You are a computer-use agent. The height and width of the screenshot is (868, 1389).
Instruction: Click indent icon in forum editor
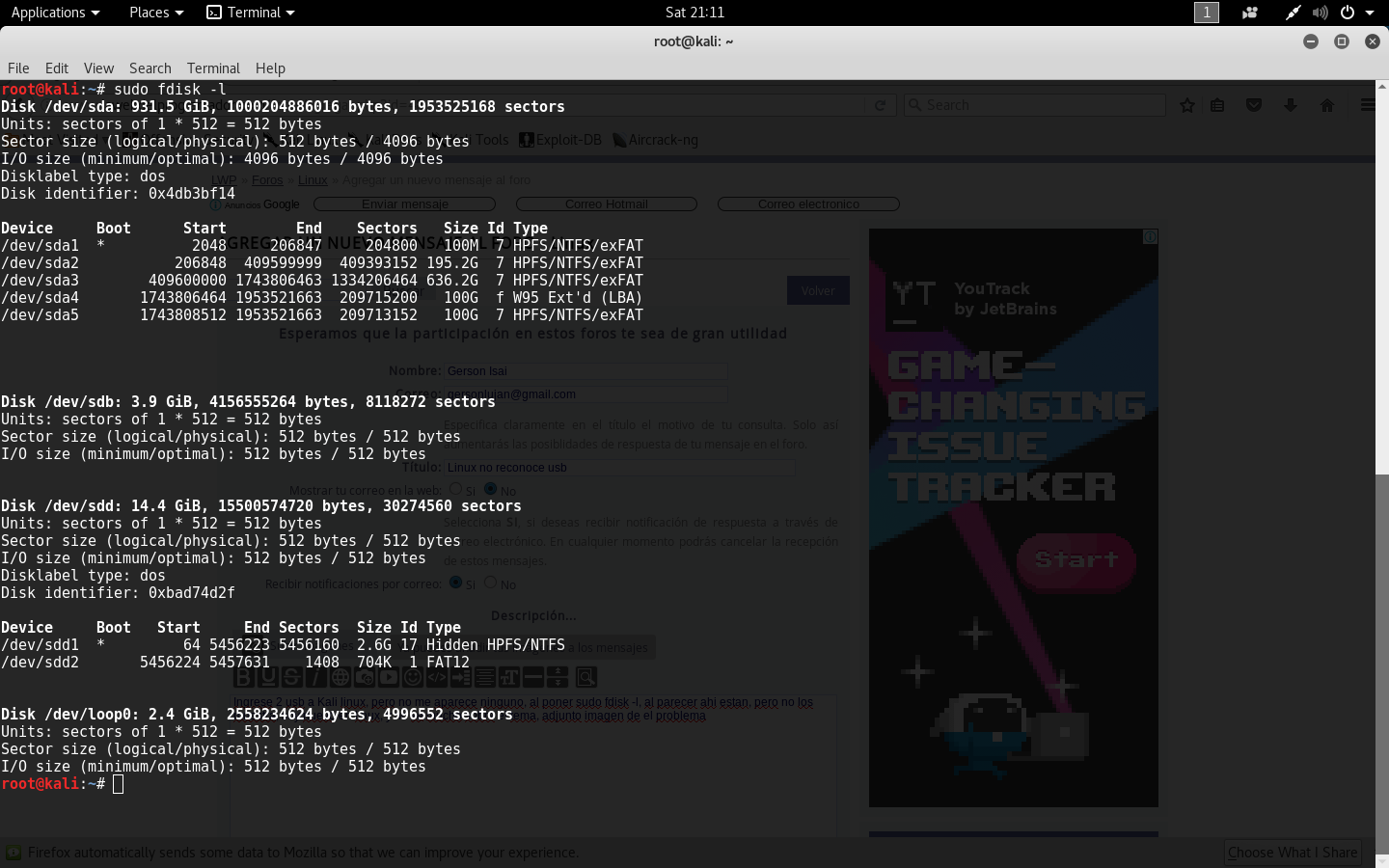point(461,677)
